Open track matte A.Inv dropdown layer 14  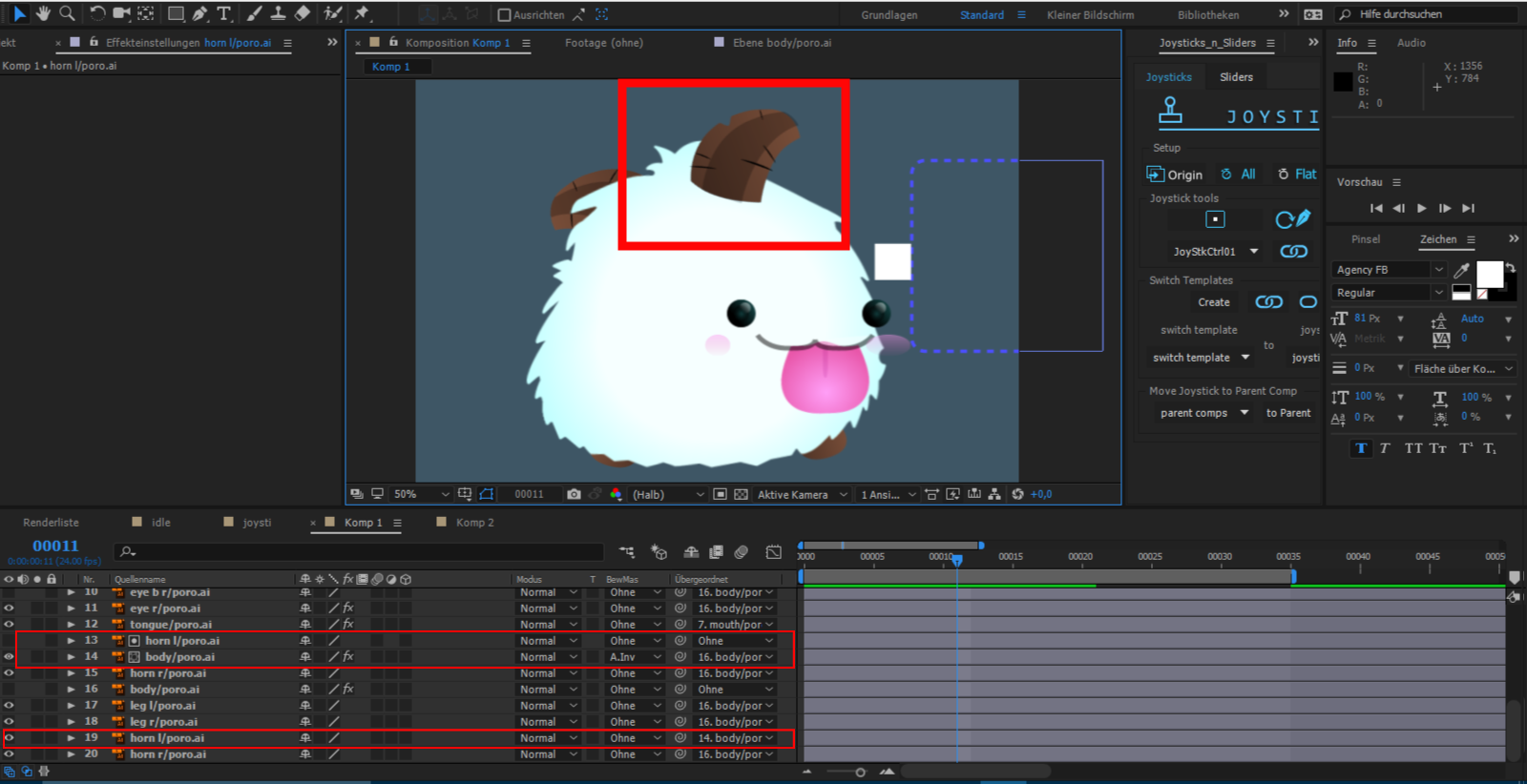pyautogui.click(x=635, y=657)
